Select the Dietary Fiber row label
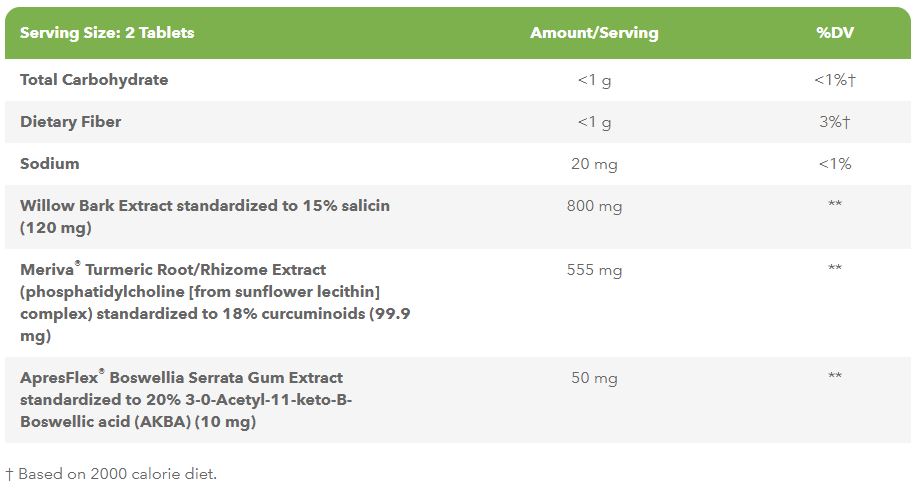Screen dimensions: 917x502 [70, 122]
